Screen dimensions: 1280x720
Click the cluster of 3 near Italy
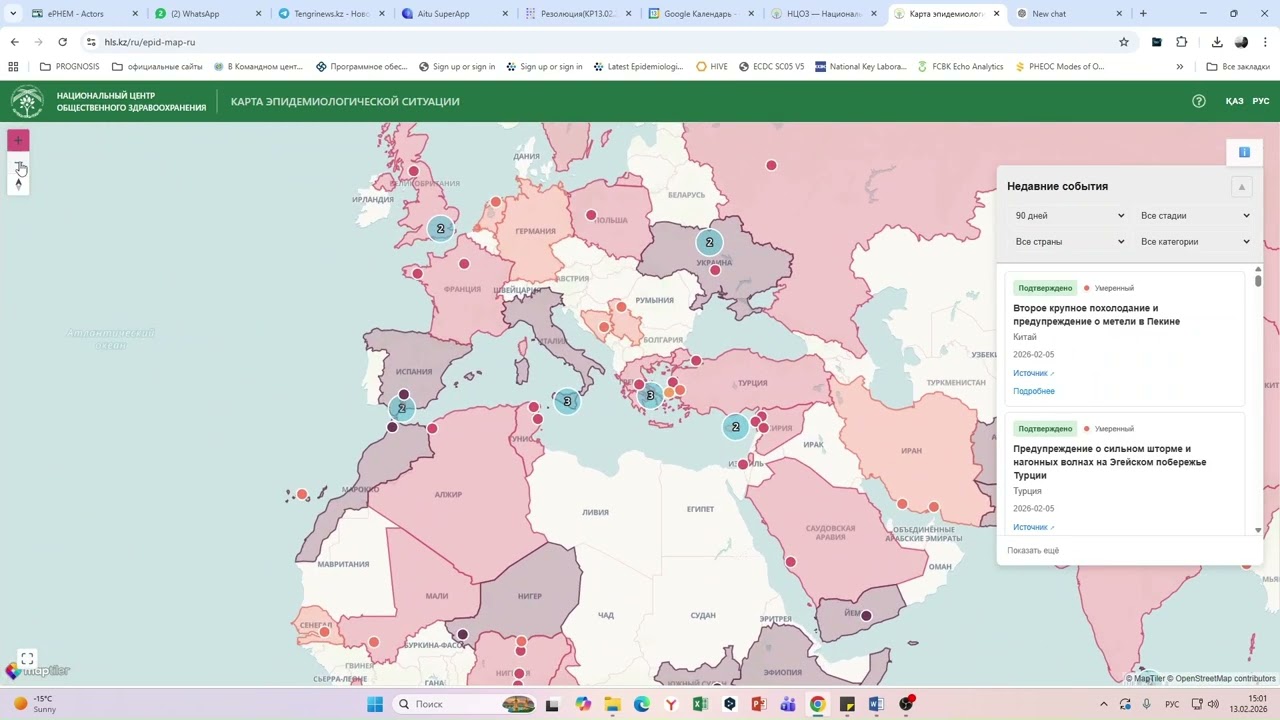pyautogui.click(x=567, y=402)
